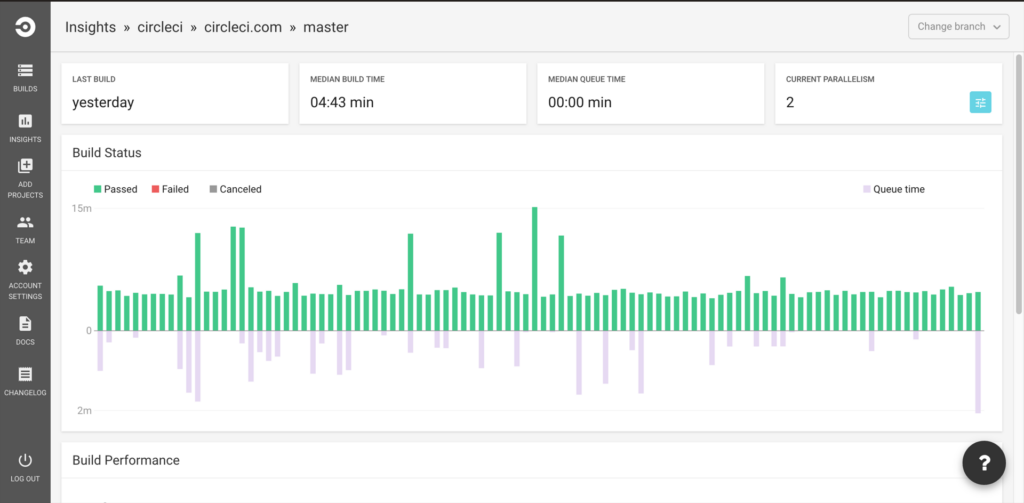This screenshot has width=1024, height=503.
Task: Click the tallest green build bar
Action: point(534,268)
